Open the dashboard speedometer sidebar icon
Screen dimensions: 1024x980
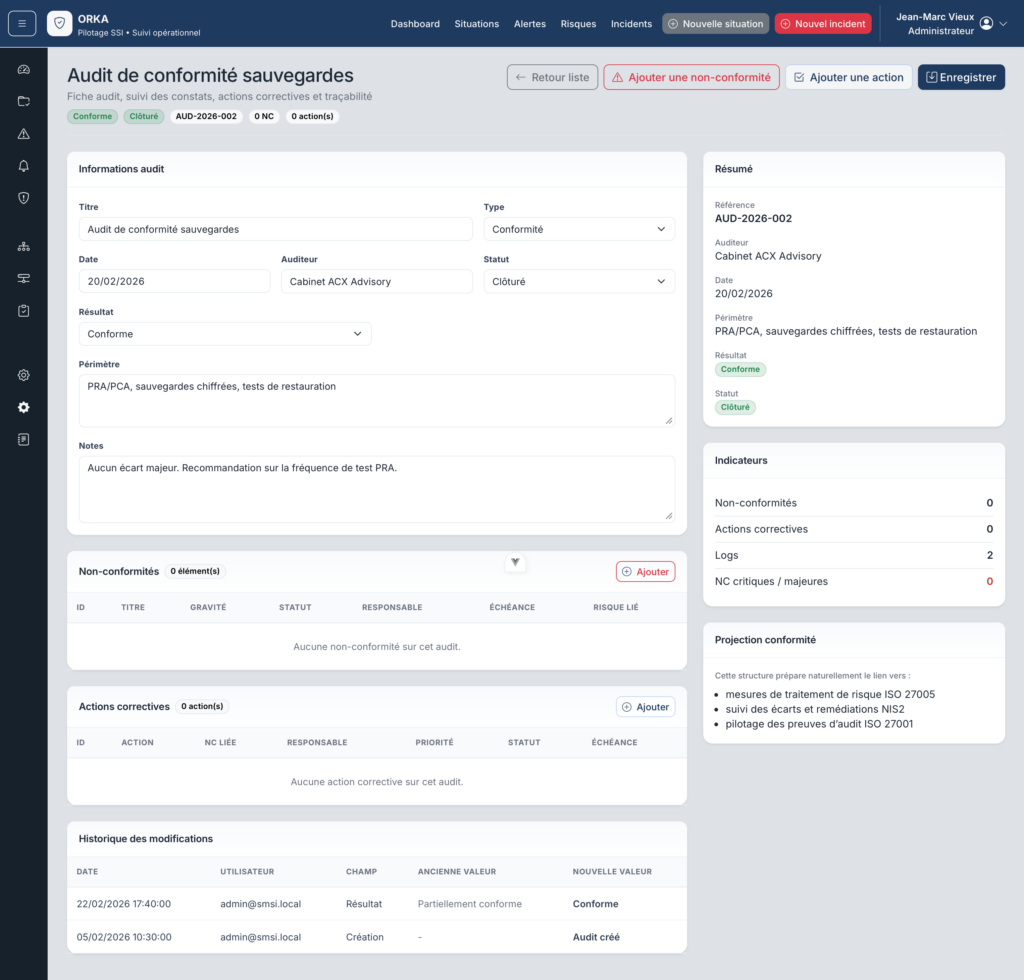tap(24, 69)
